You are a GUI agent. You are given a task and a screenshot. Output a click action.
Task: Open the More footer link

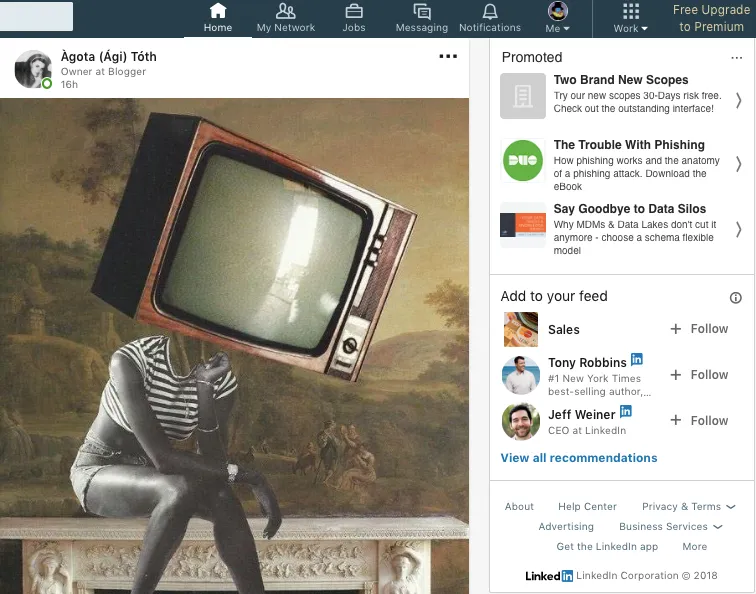click(x=695, y=546)
